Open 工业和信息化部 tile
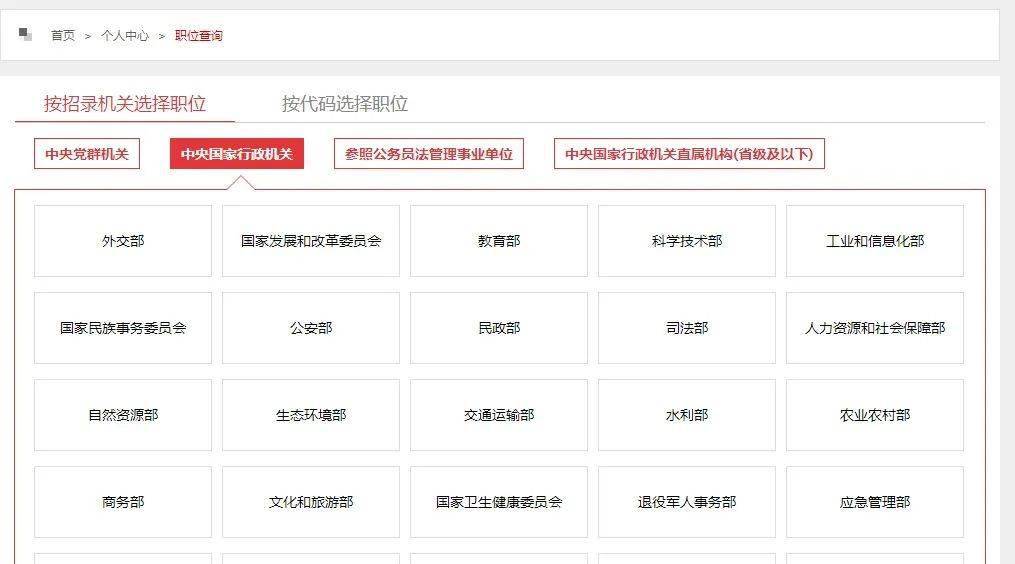The image size is (1015, 564). point(875,241)
